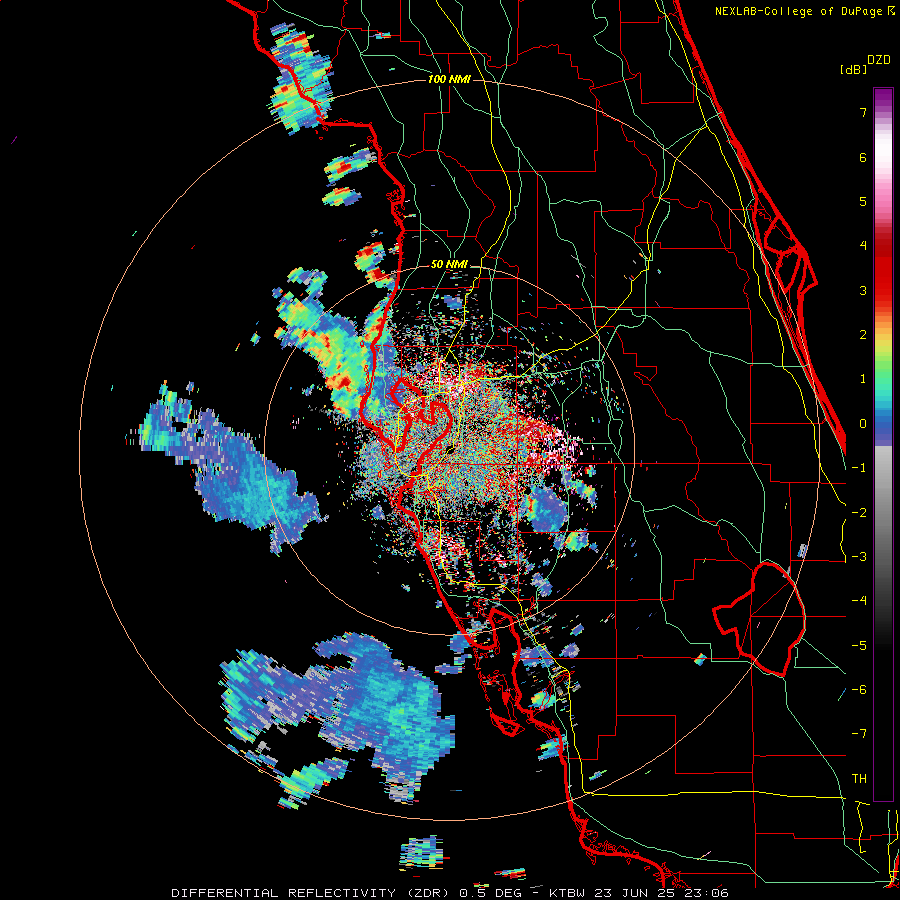Click the -5 dB scale value

pos(859,646)
